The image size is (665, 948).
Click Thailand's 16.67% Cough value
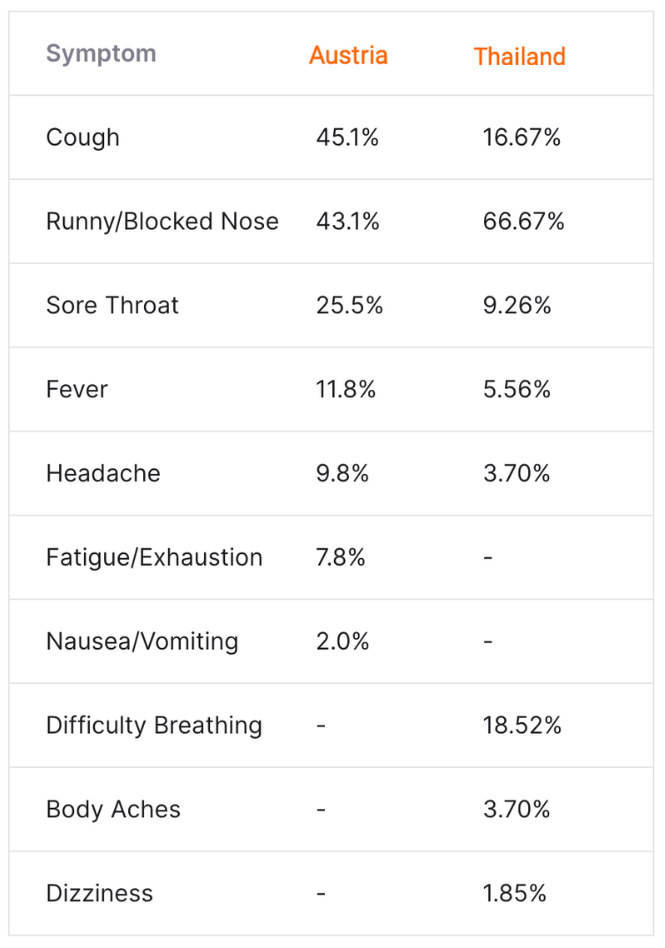pos(521,138)
